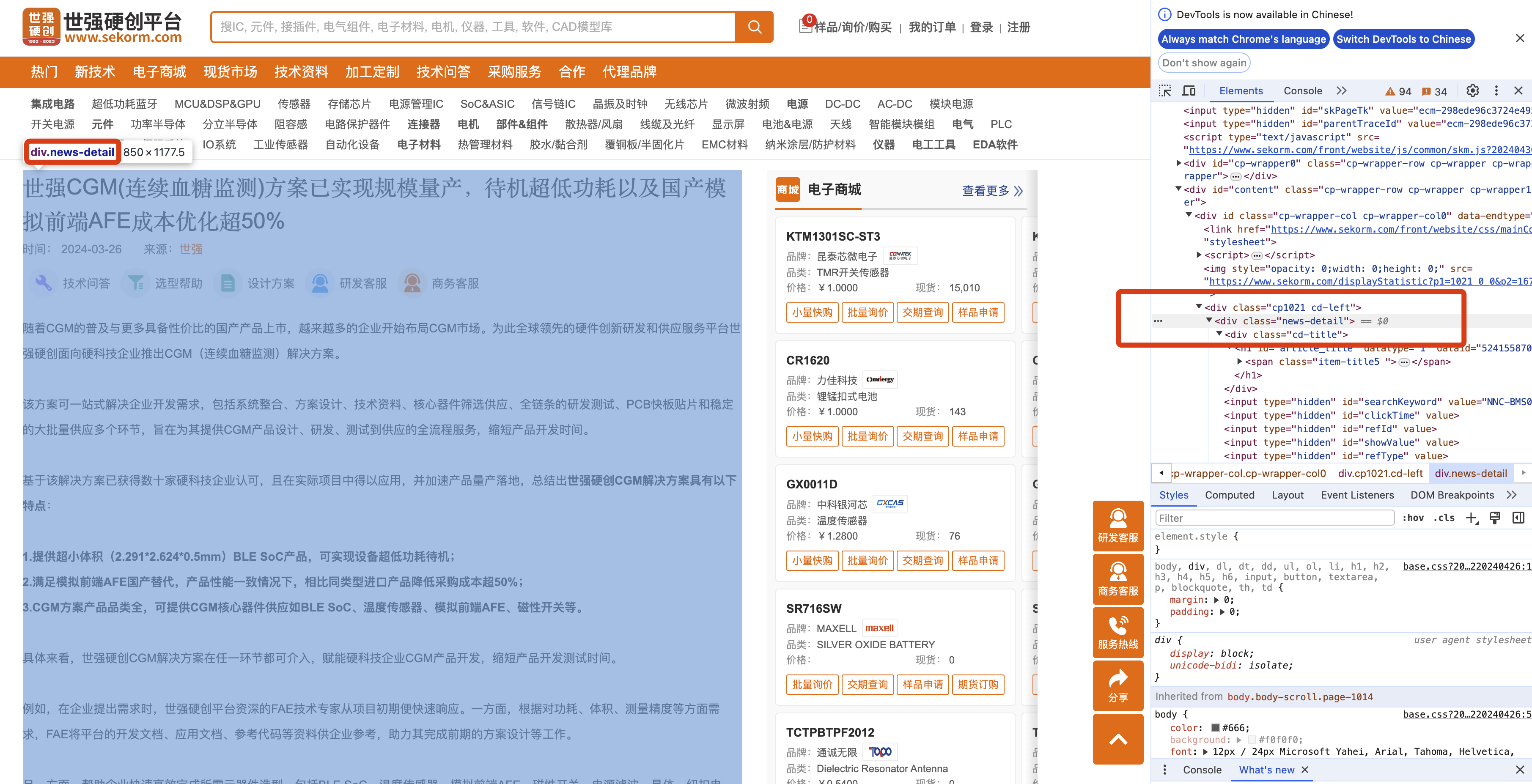Open the drawer three-dot menu
Viewport: 1532px width, 784px height.
(x=1164, y=770)
